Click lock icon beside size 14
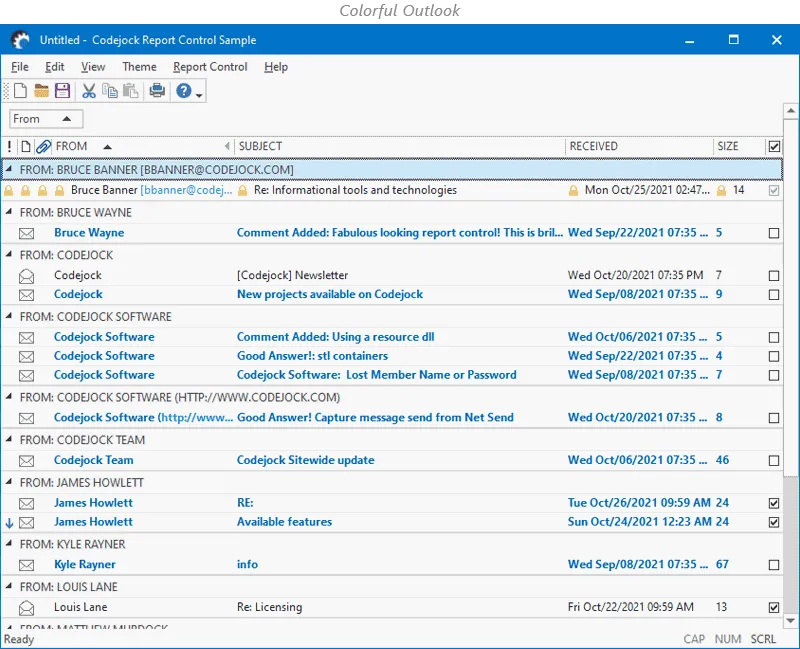Image resolution: width=800 pixels, height=649 pixels. (x=721, y=191)
